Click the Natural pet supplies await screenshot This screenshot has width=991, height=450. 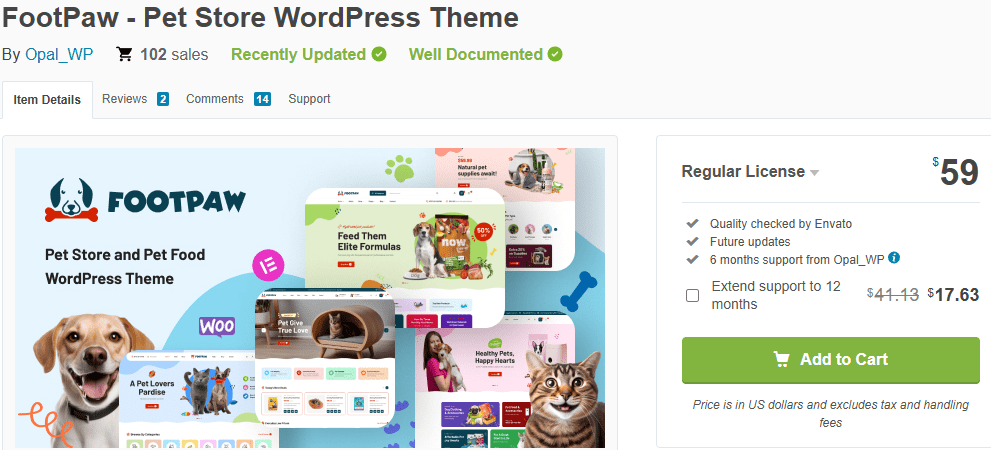coord(504,209)
